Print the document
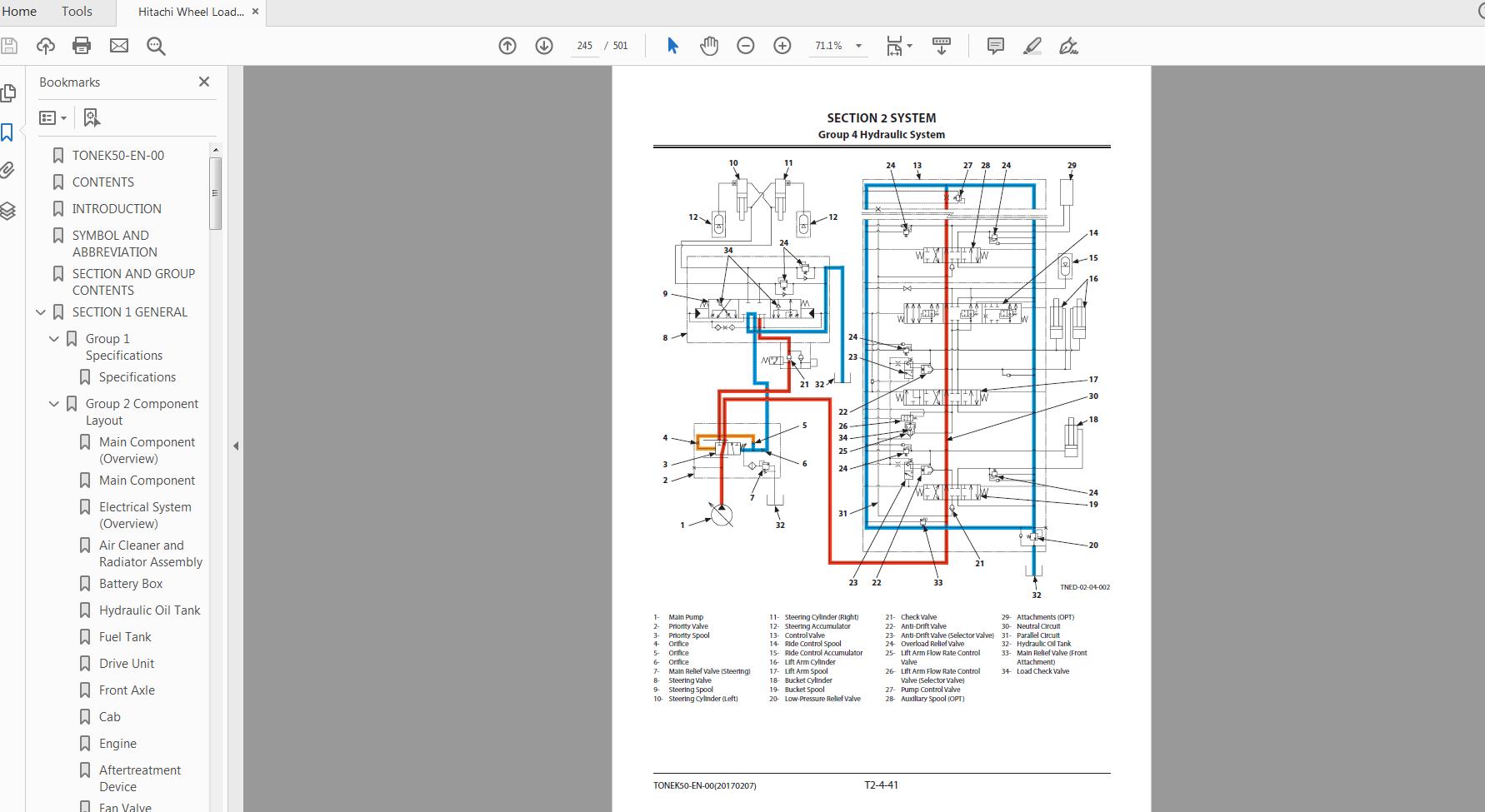The image size is (1485, 812). (x=81, y=46)
